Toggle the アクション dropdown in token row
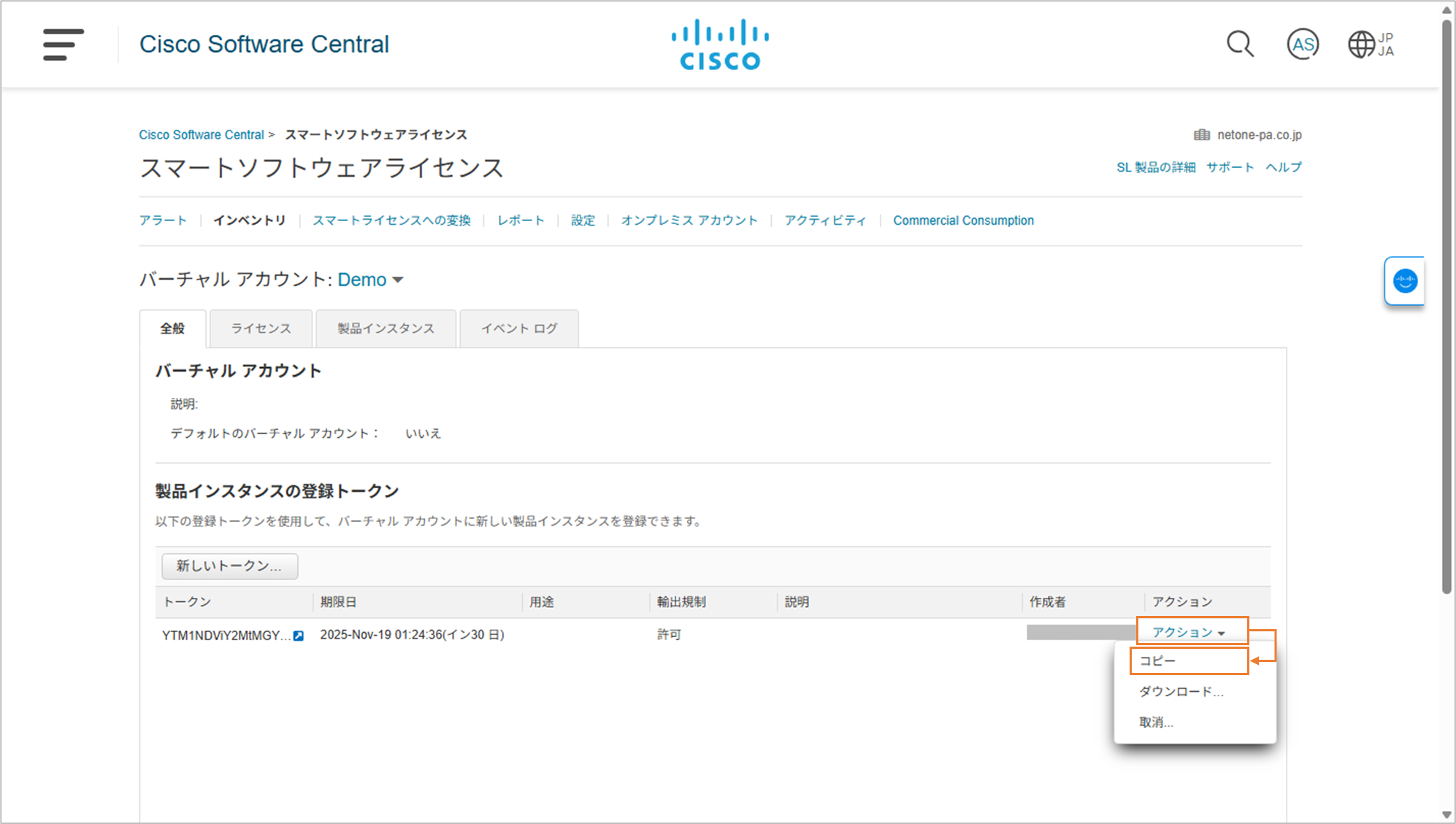This screenshot has height=824, width=1456. (1189, 632)
